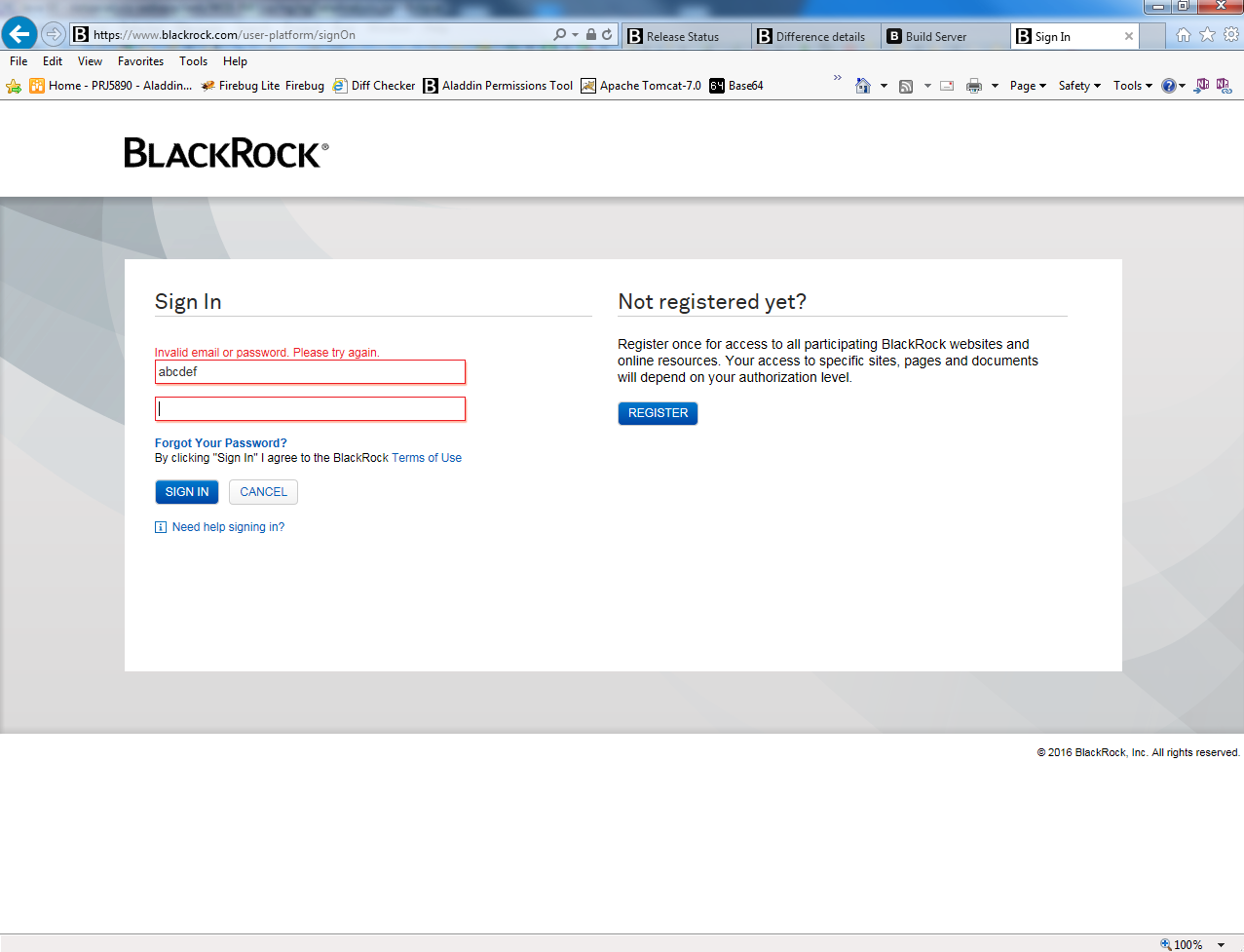The width and height of the screenshot is (1244, 952).
Task: Open the Page dropdown menu
Action: click(1028, 86)
